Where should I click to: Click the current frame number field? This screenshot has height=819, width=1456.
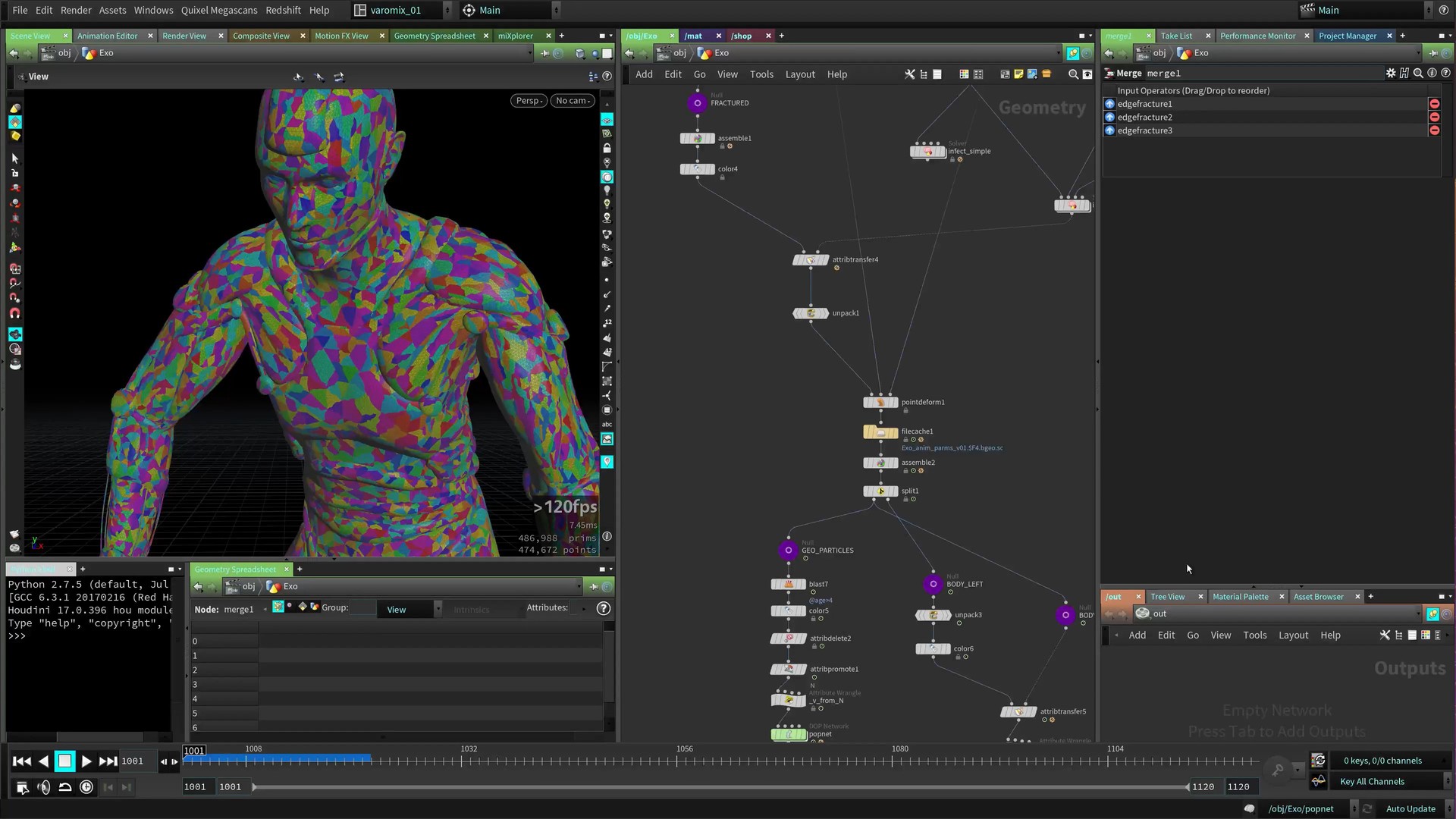133,761
